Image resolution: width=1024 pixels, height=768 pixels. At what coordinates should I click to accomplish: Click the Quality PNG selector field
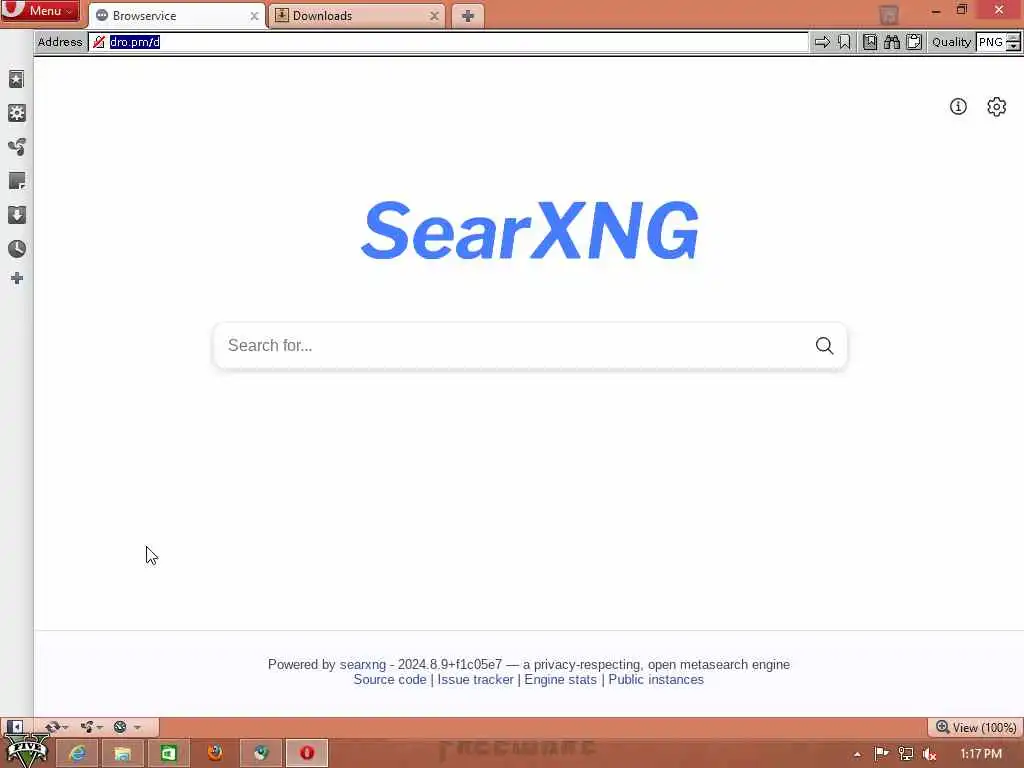(991, 42)
